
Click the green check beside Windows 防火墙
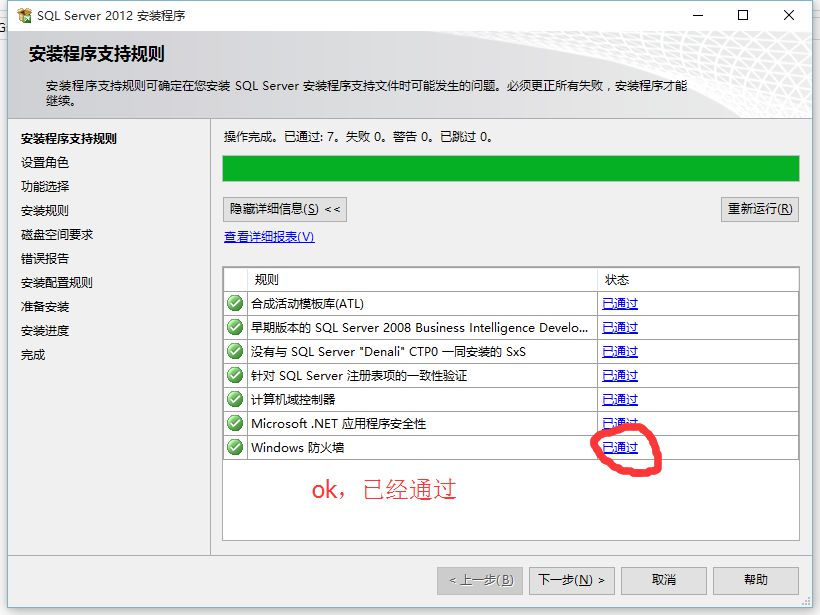[x=233, y=447]
